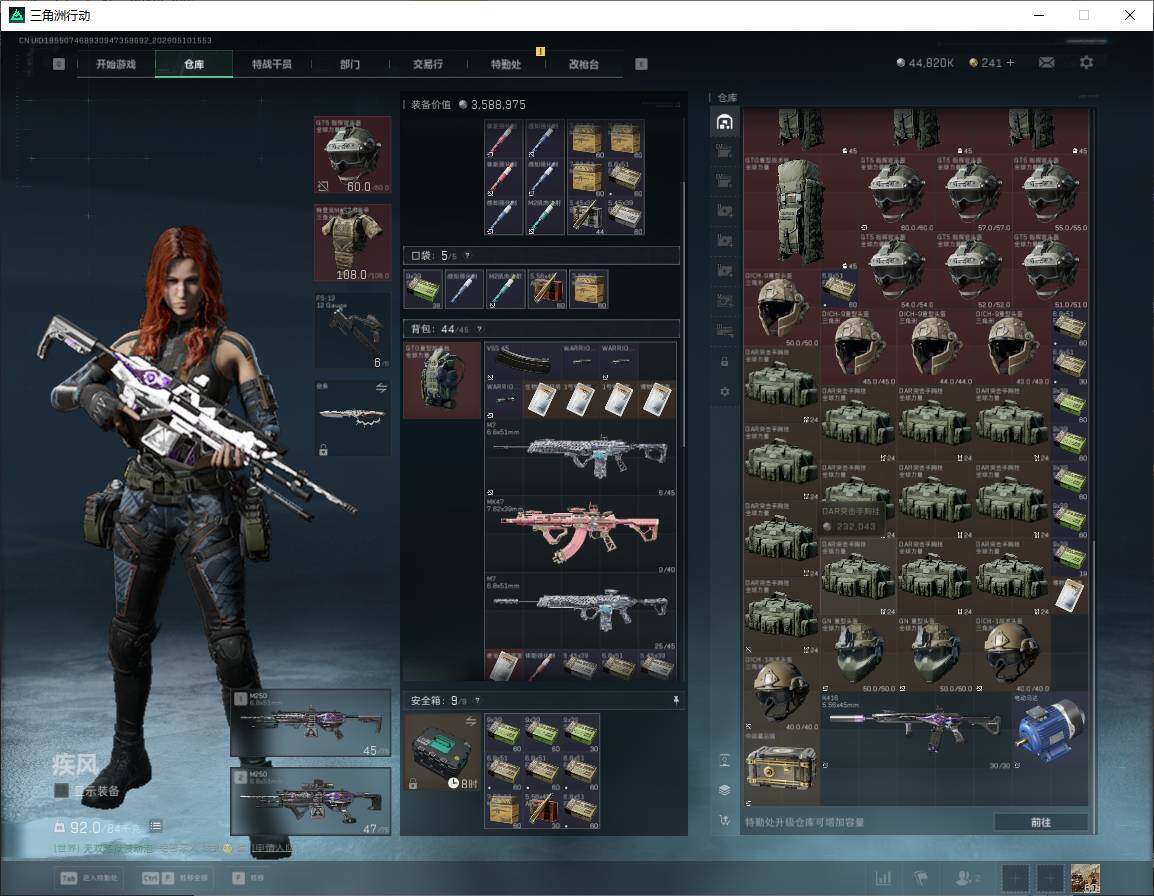1154x896 pixels.
Task: Click the swap icon on the knife slot
Action: [381, 388]
